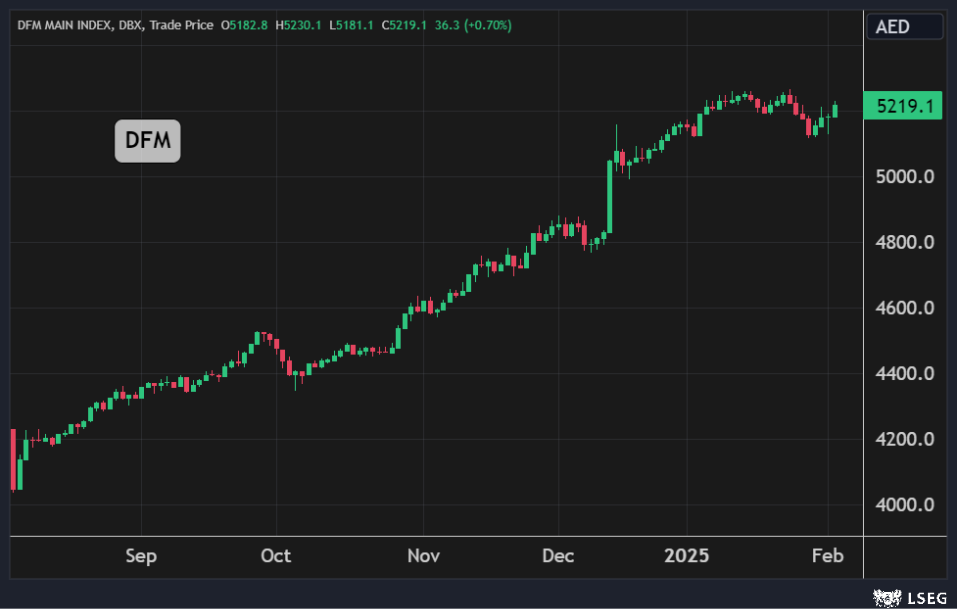This screenshot has width=957, height=609.
Task: Click the LSEG logo
Action: click(909, 597)
